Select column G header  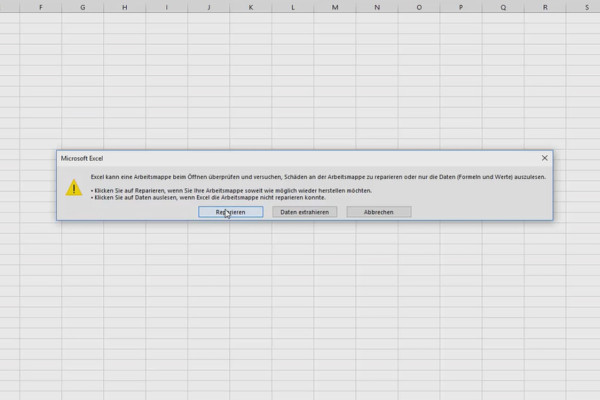coord(83,7)
